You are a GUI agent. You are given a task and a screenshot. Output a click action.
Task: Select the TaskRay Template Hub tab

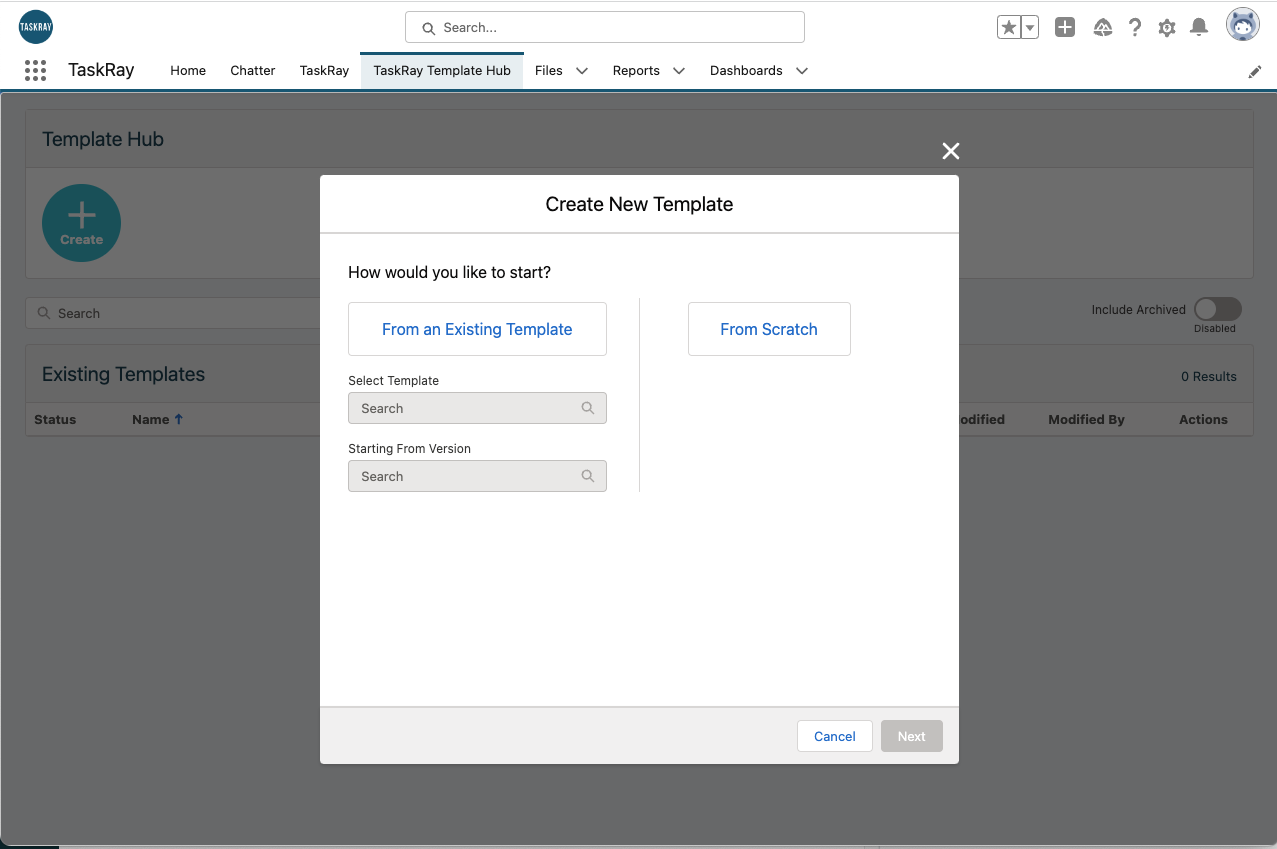(442, 71)
